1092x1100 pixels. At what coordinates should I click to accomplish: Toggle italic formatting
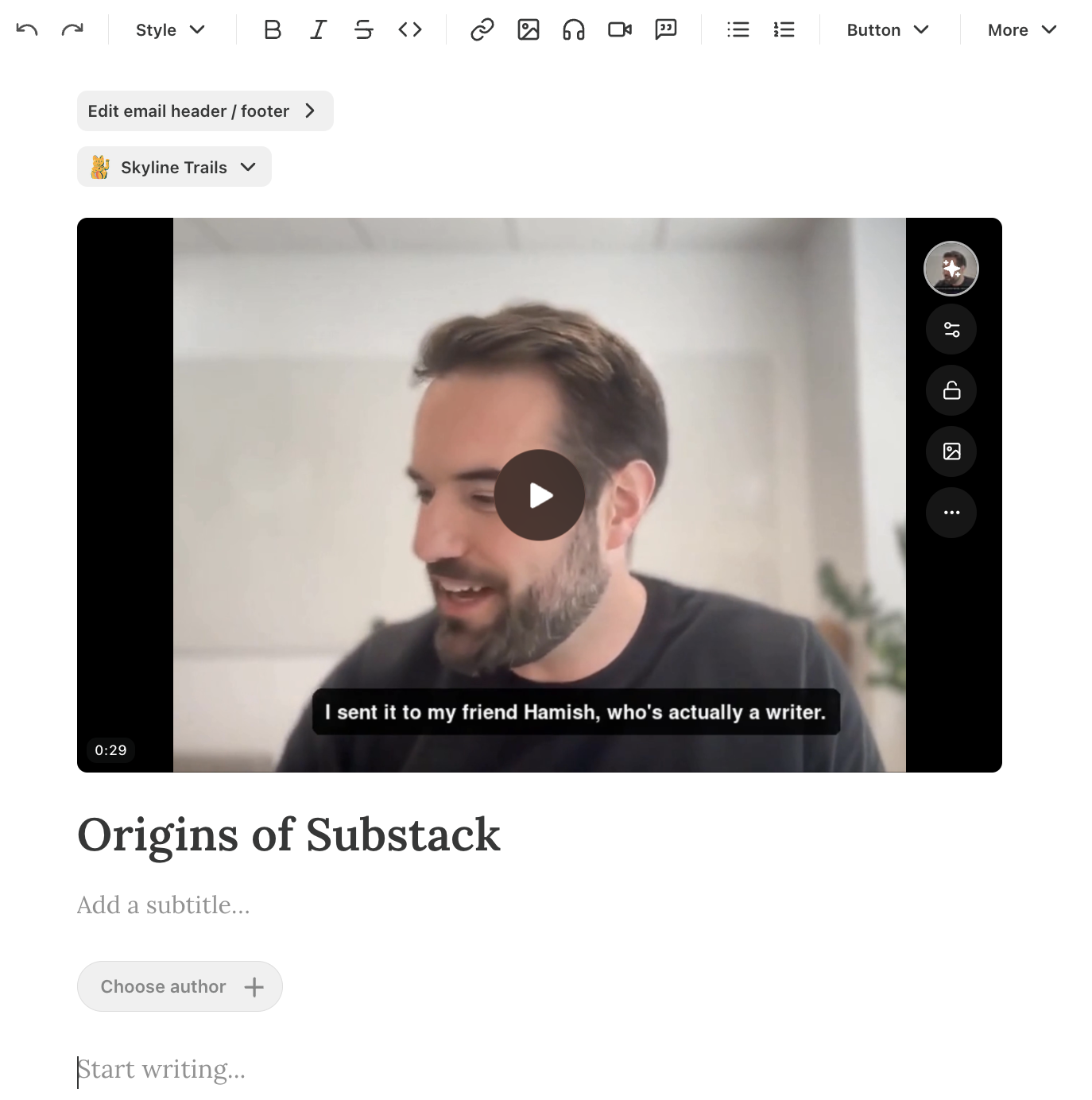(x=319, y=30)
